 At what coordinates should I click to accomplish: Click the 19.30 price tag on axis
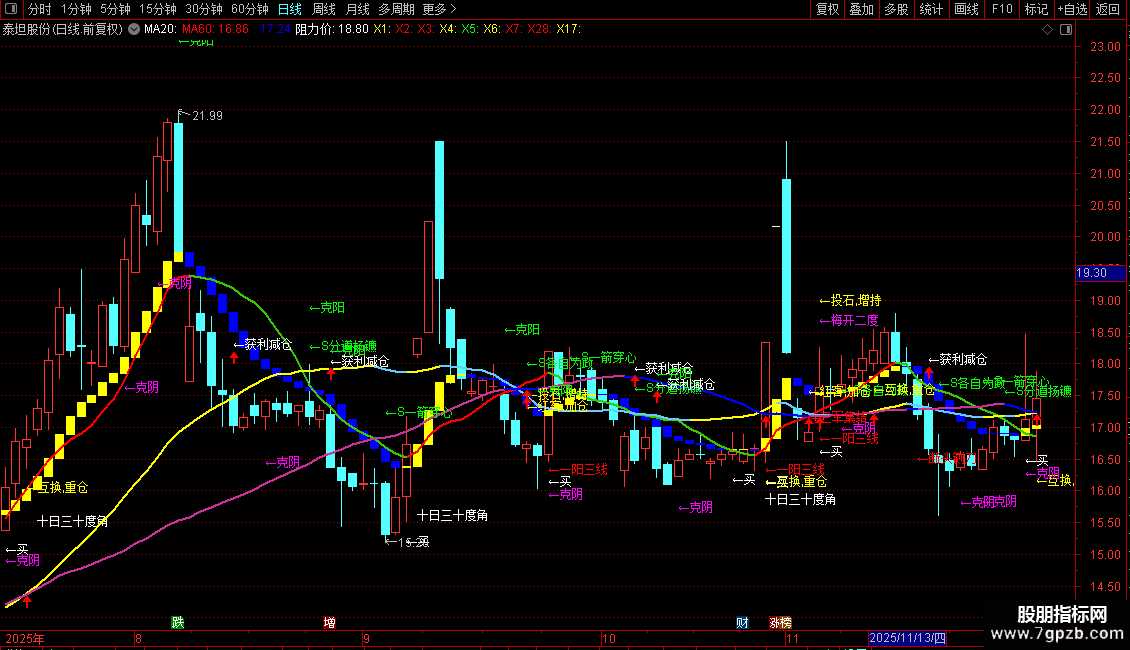click(1100, 273)
